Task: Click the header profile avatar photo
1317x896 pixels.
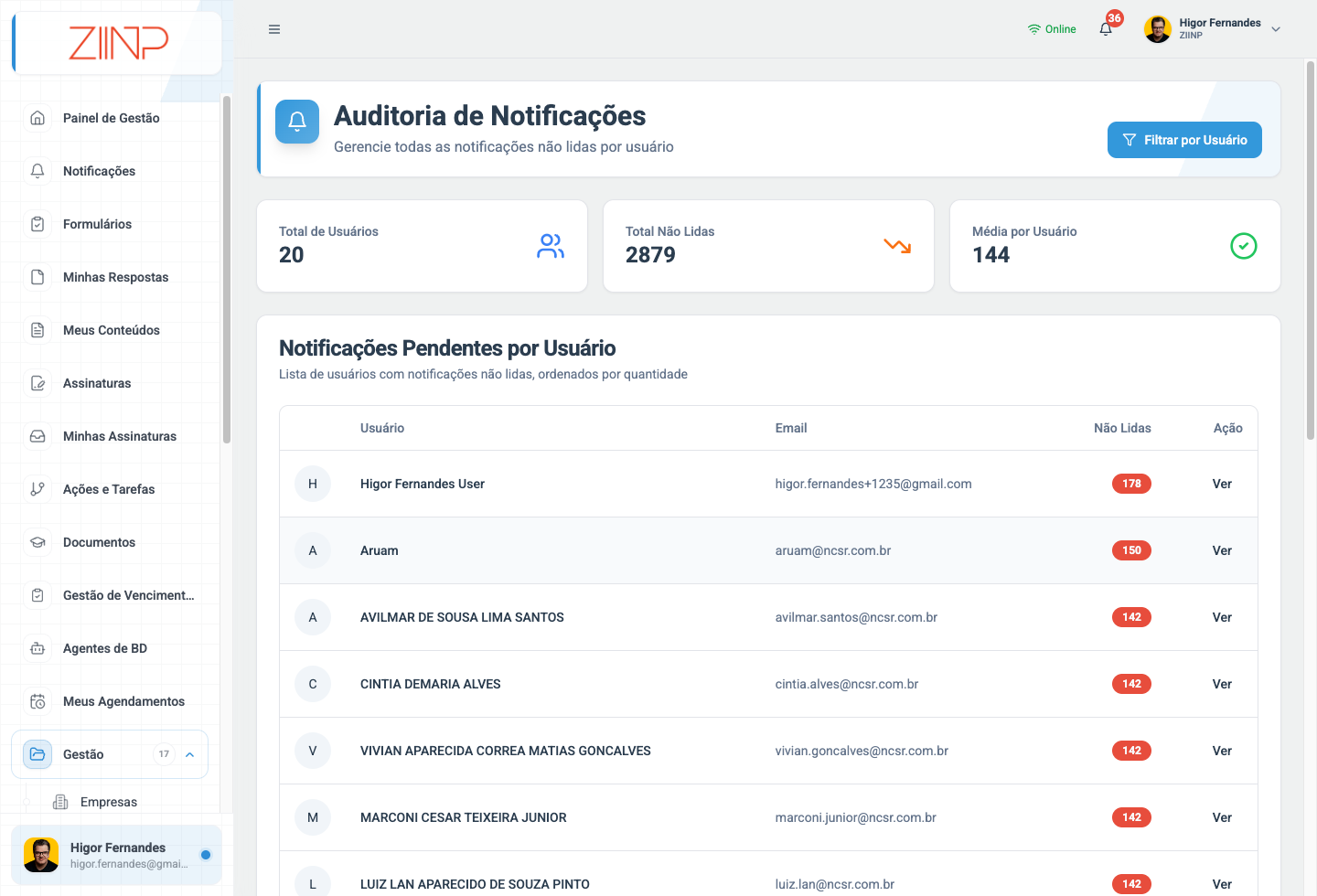Action: tap(1158, 29)
